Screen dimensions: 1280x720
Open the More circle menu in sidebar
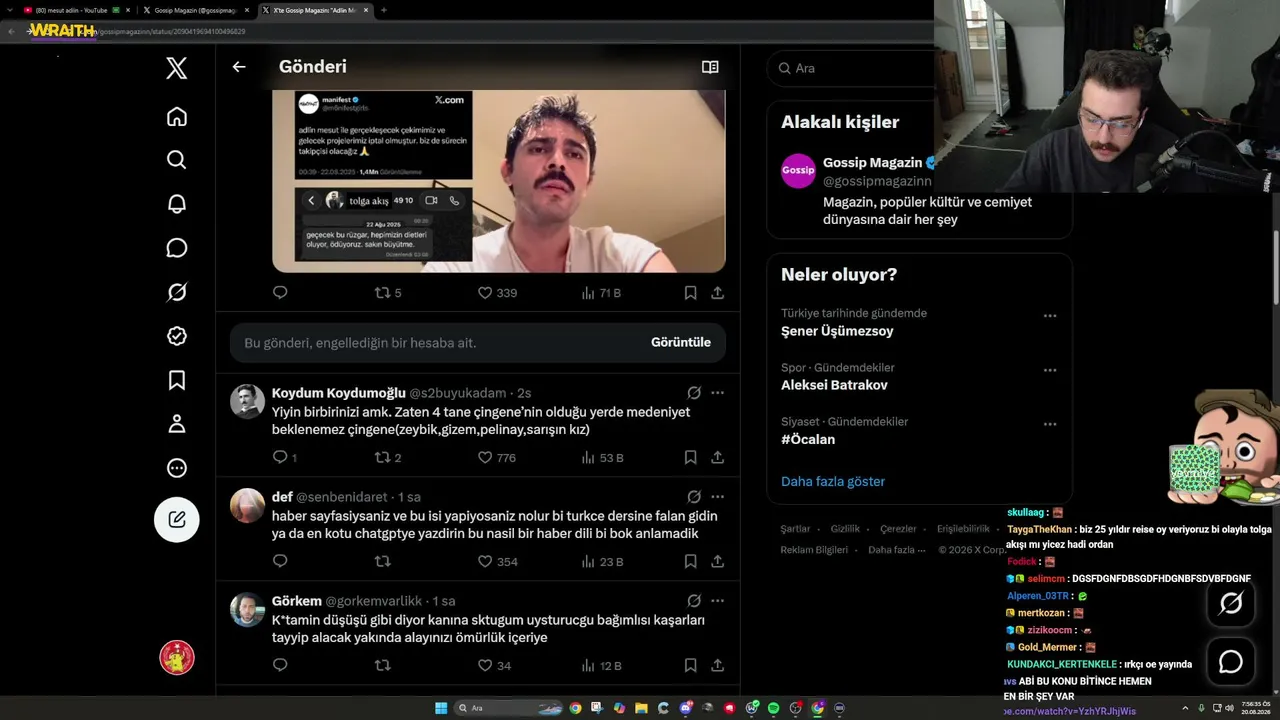[x=177, y=468]
